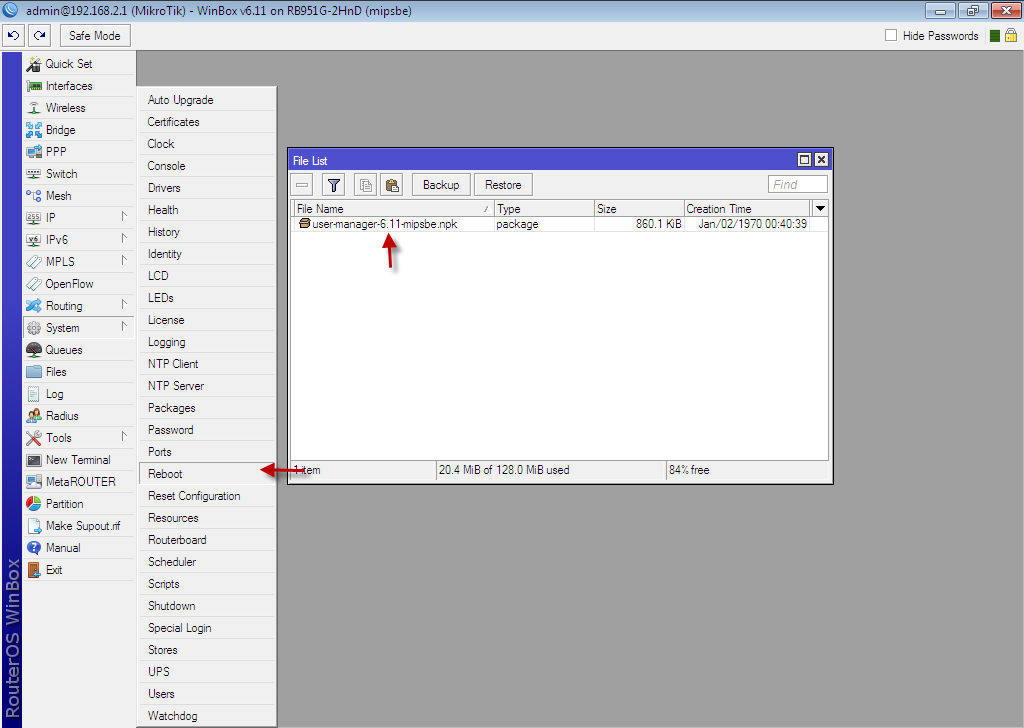Image resolution: width=1024 pixels, height=728 pixels.
Task: Select Watchdog from System submenu
Action: (207, 716)
